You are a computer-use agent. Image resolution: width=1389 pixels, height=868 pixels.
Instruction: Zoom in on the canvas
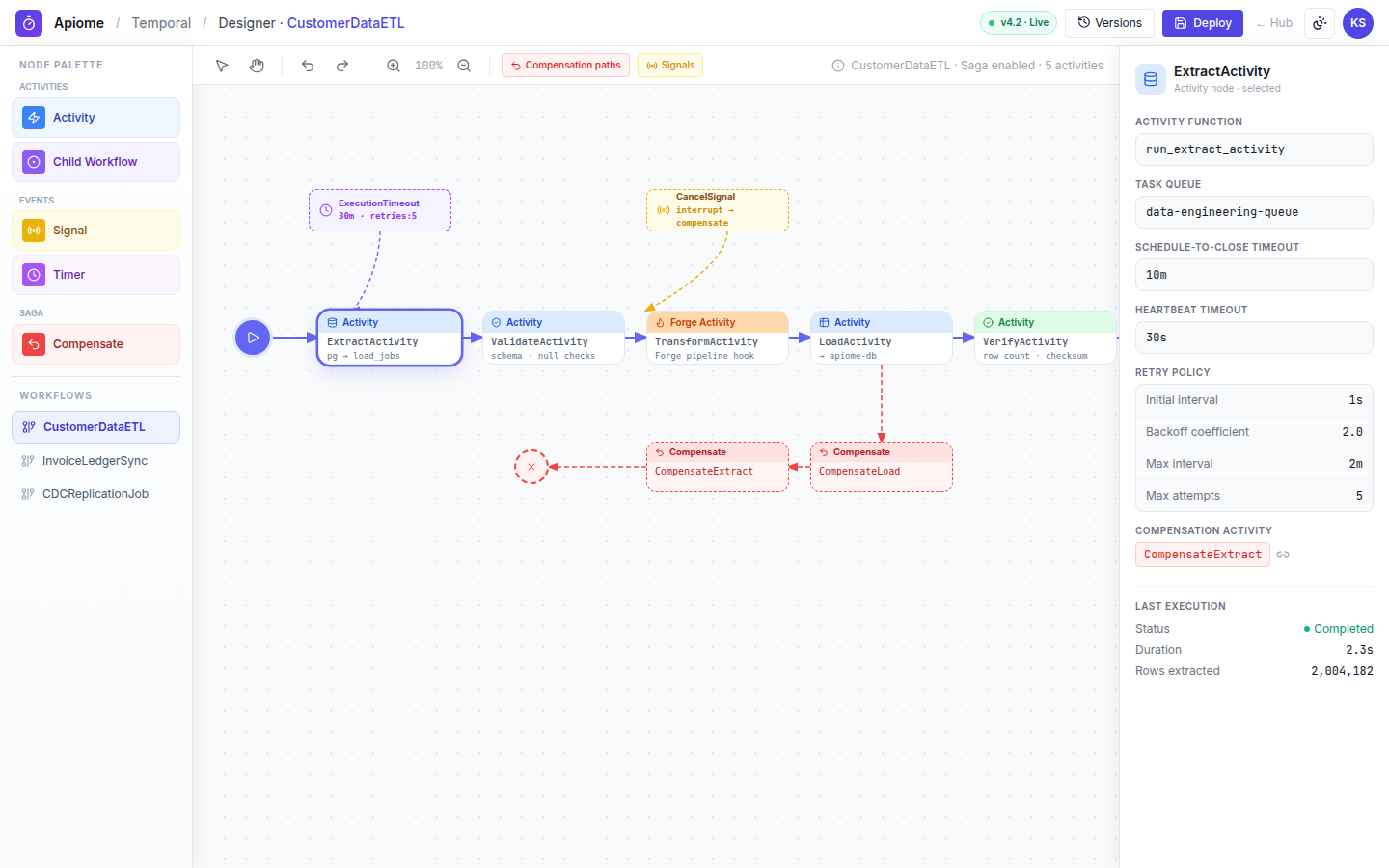[394, 66]
